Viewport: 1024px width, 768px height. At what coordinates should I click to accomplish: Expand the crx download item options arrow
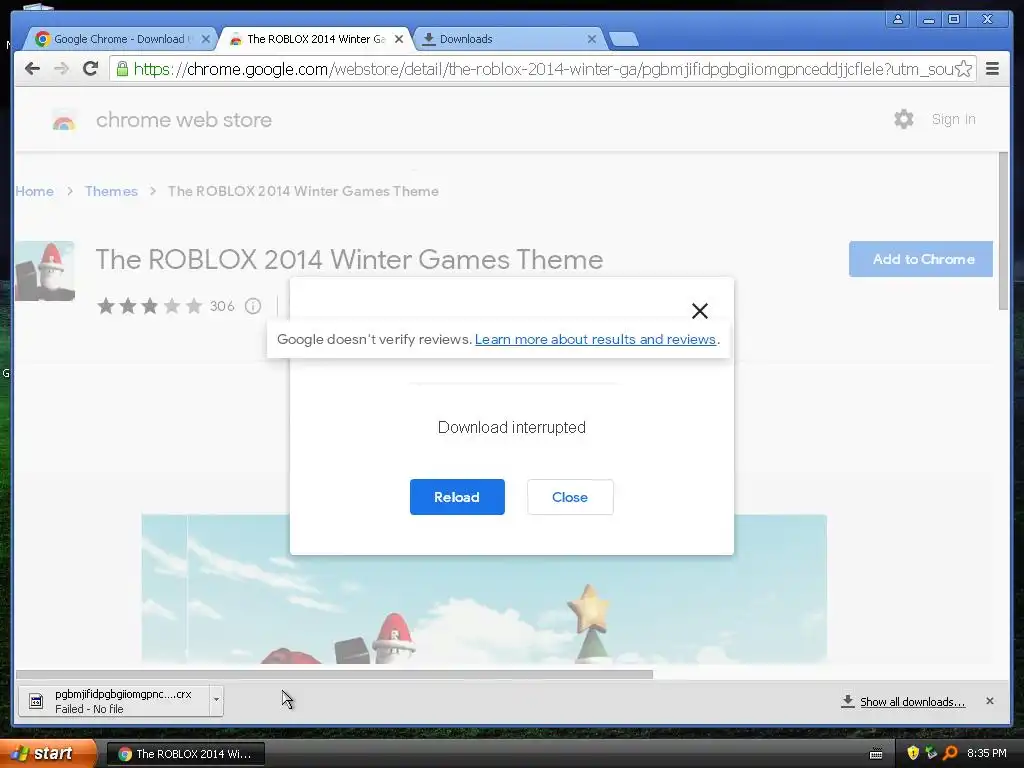(216, 701)
